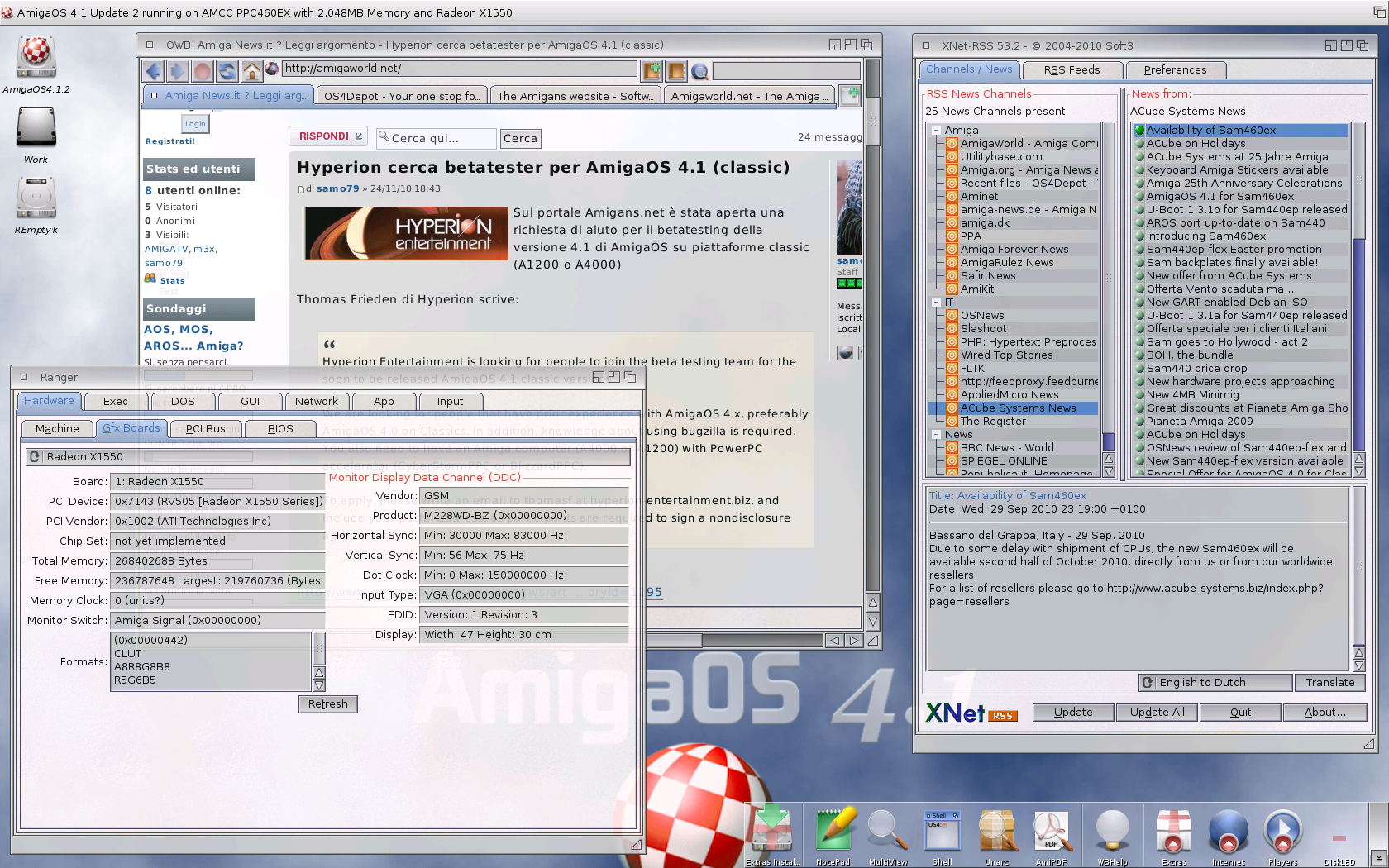
Task: Collapse the News channel group in XNet-RSS
Action: pyautogui.click(x=937, y=435)
